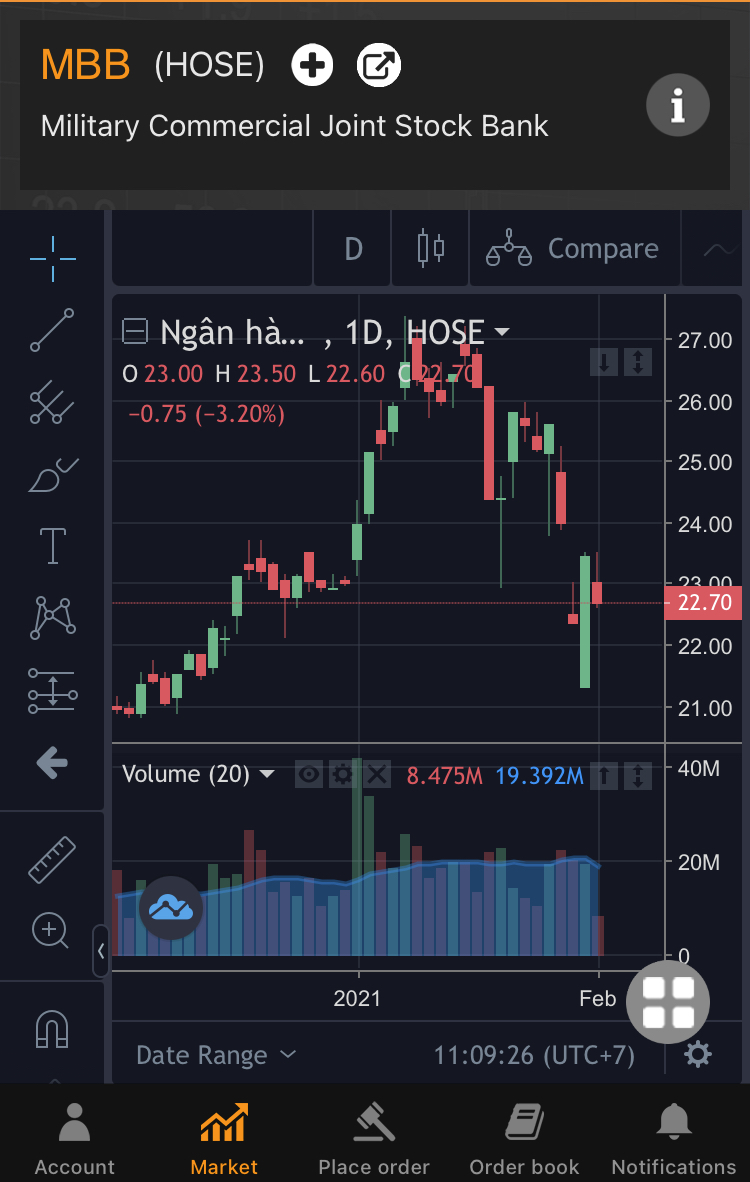Click the 8.475M volume value
Image resolution: width=750 pixels, height=1182 pixels.
point(444,776)
